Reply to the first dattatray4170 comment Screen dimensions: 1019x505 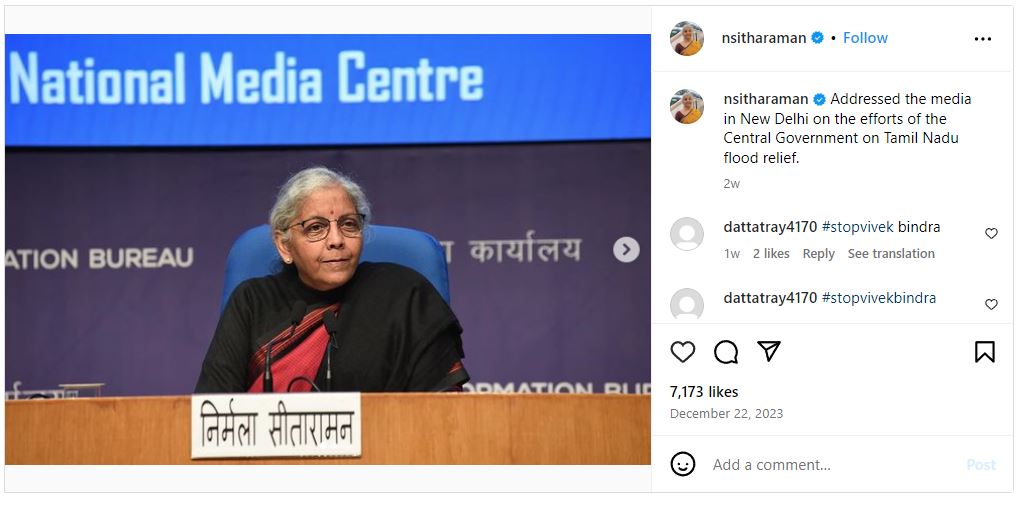click(x=818, y=253)
